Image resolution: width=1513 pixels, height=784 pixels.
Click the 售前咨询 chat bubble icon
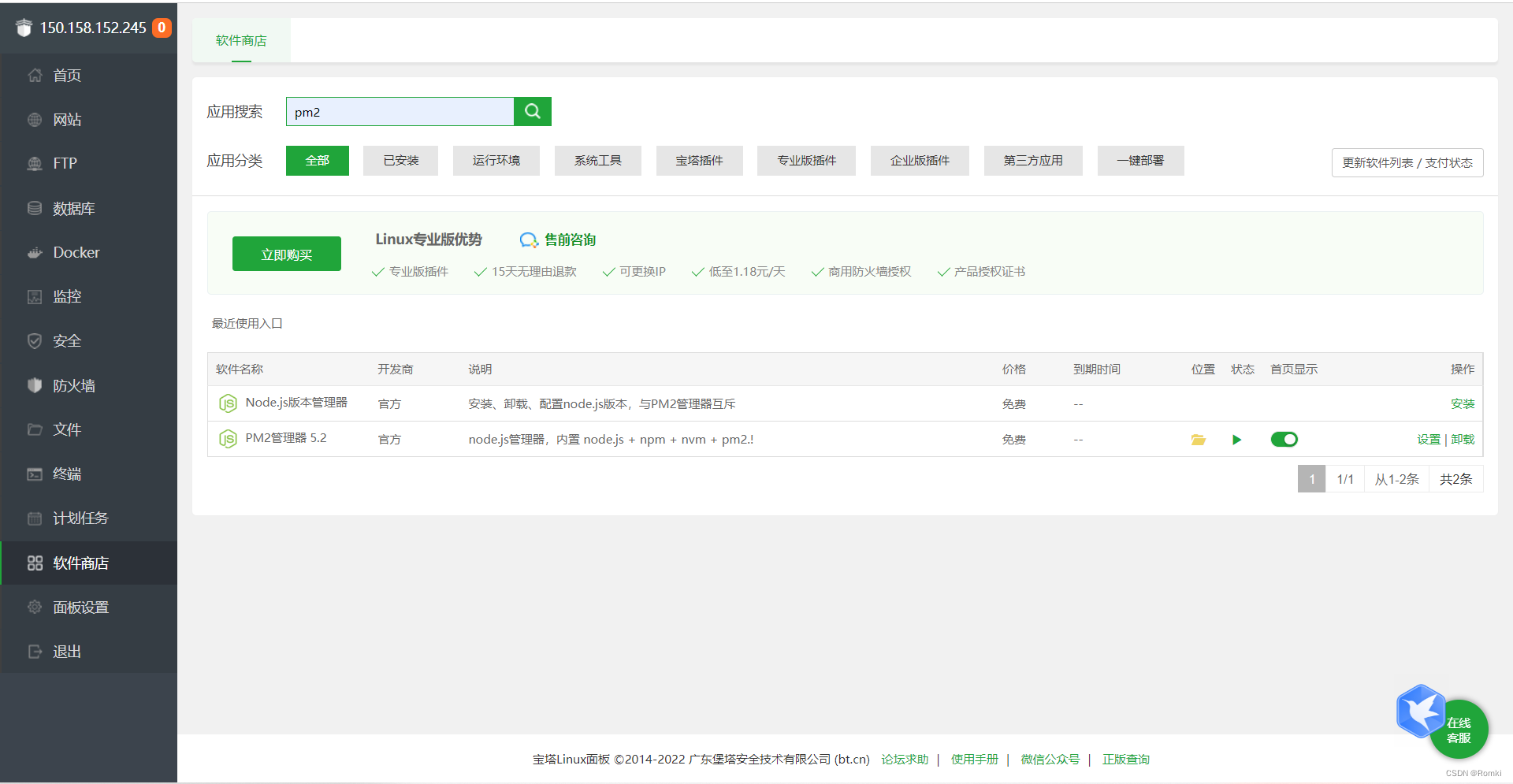tap(529, 240)
